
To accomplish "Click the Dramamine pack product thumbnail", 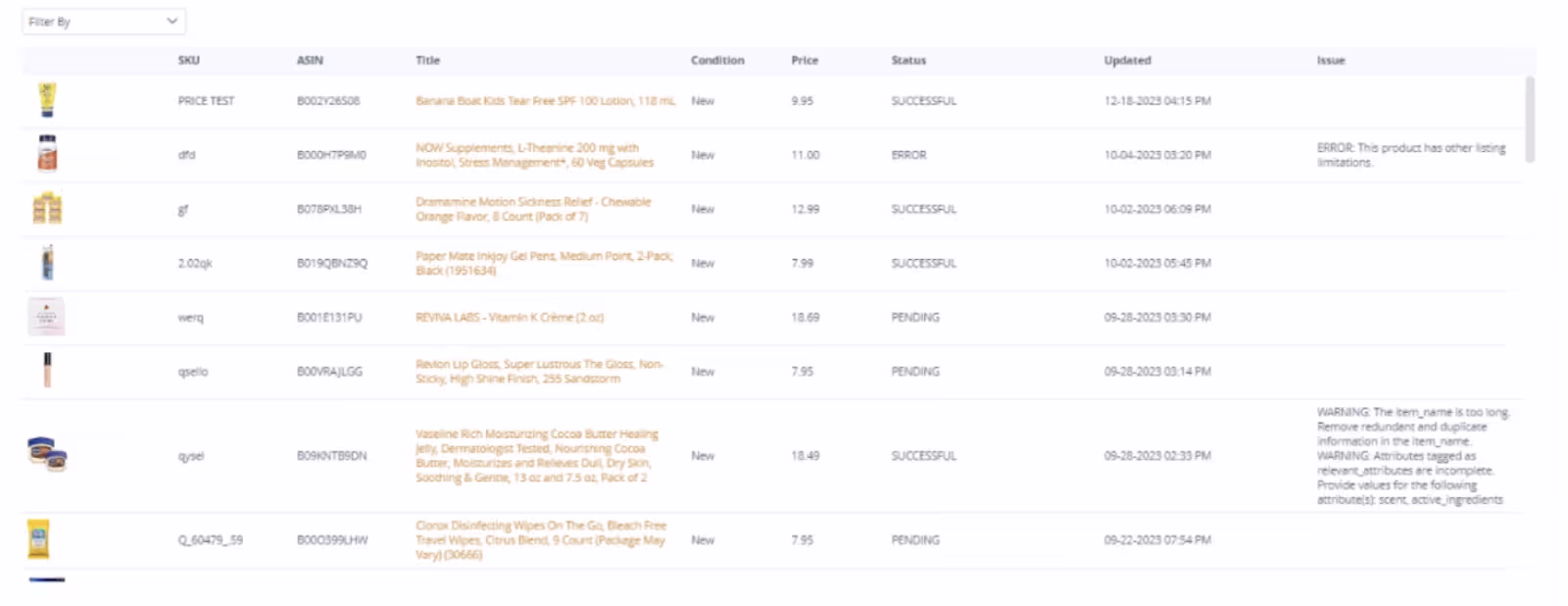I will coord(47,208).
